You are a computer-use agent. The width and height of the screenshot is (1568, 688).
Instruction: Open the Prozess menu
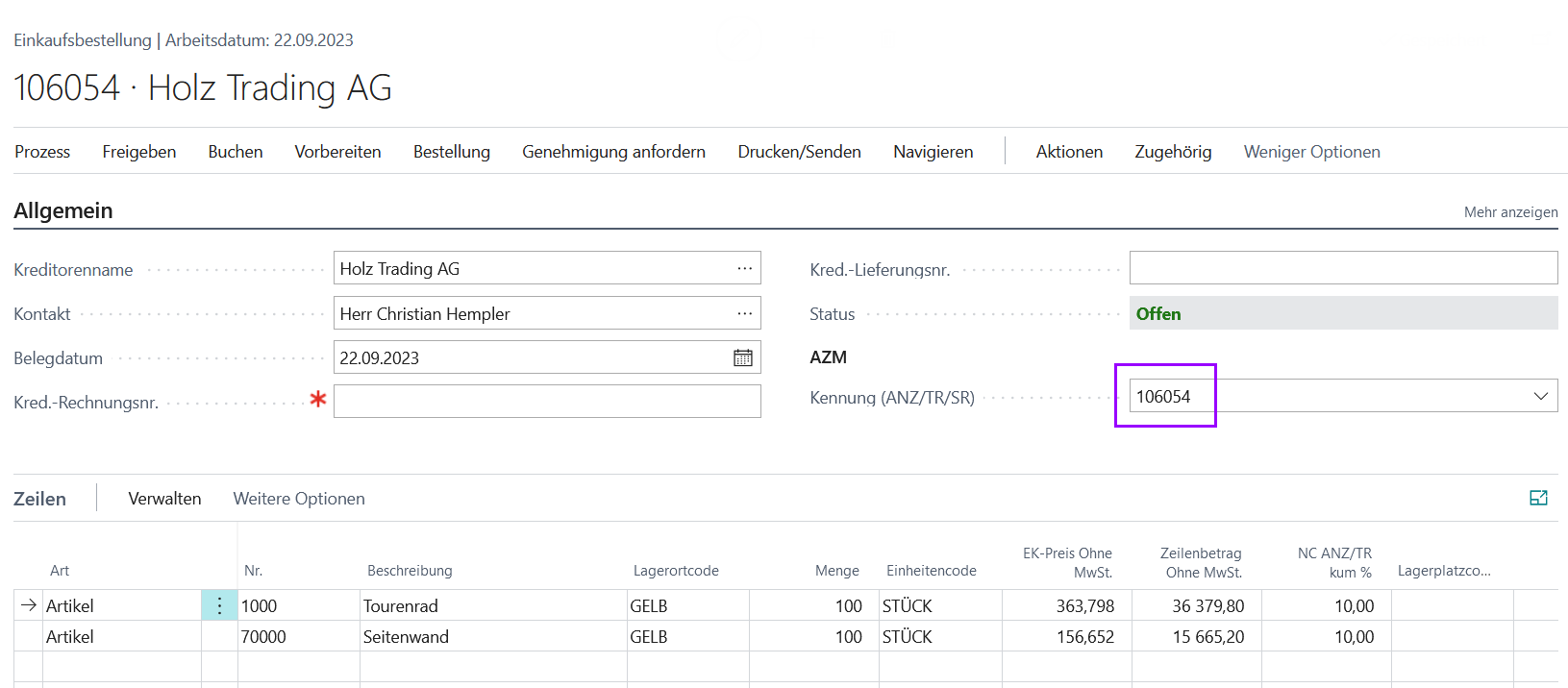pyautogui.click(x=42, y=152)
